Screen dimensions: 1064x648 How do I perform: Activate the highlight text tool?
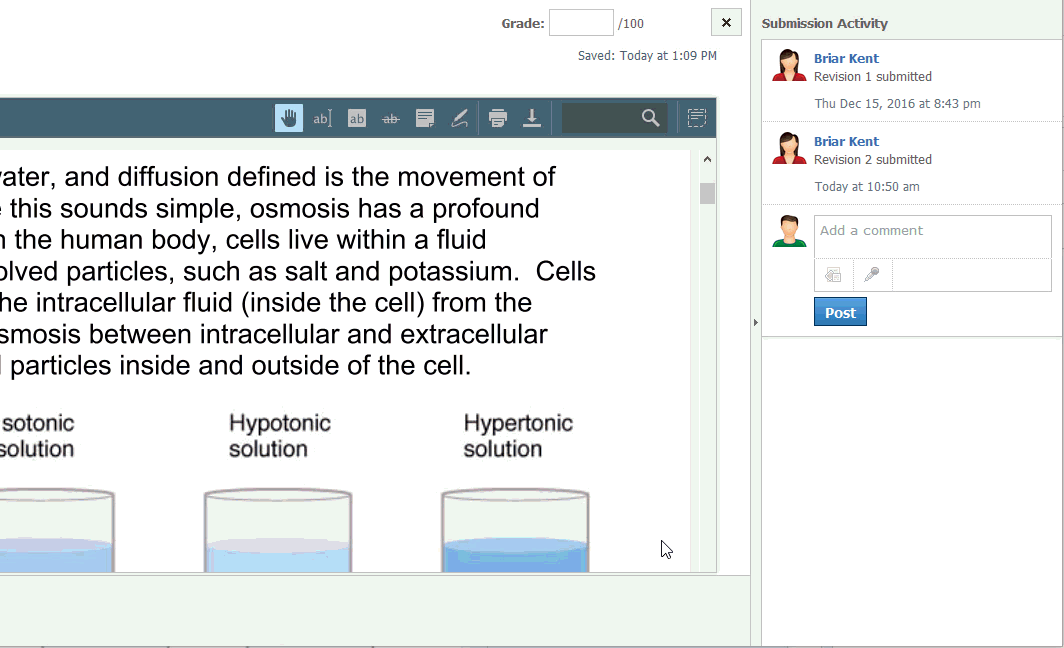(x=357, y=118)
